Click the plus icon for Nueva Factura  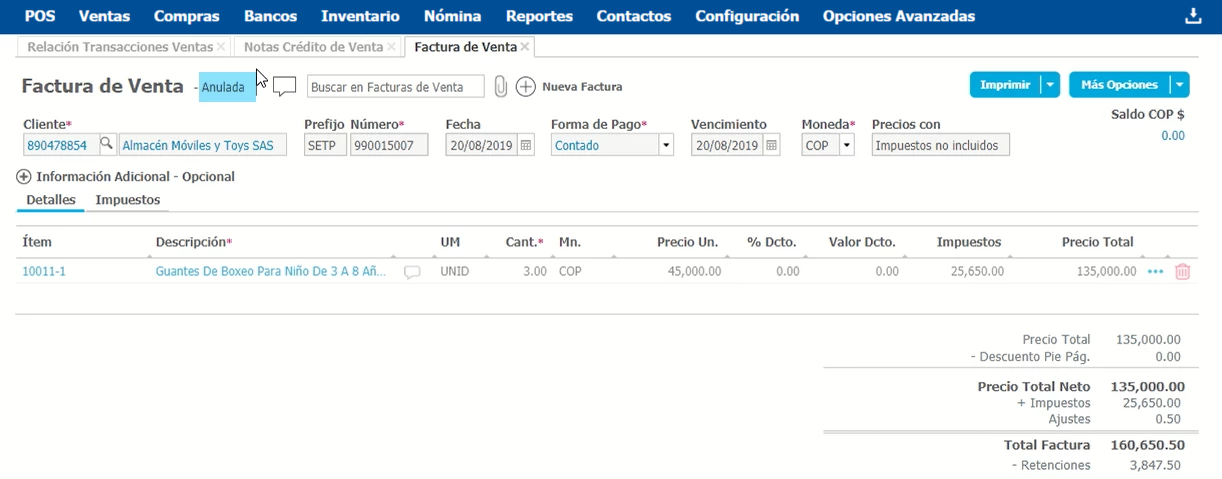(526, 87)
